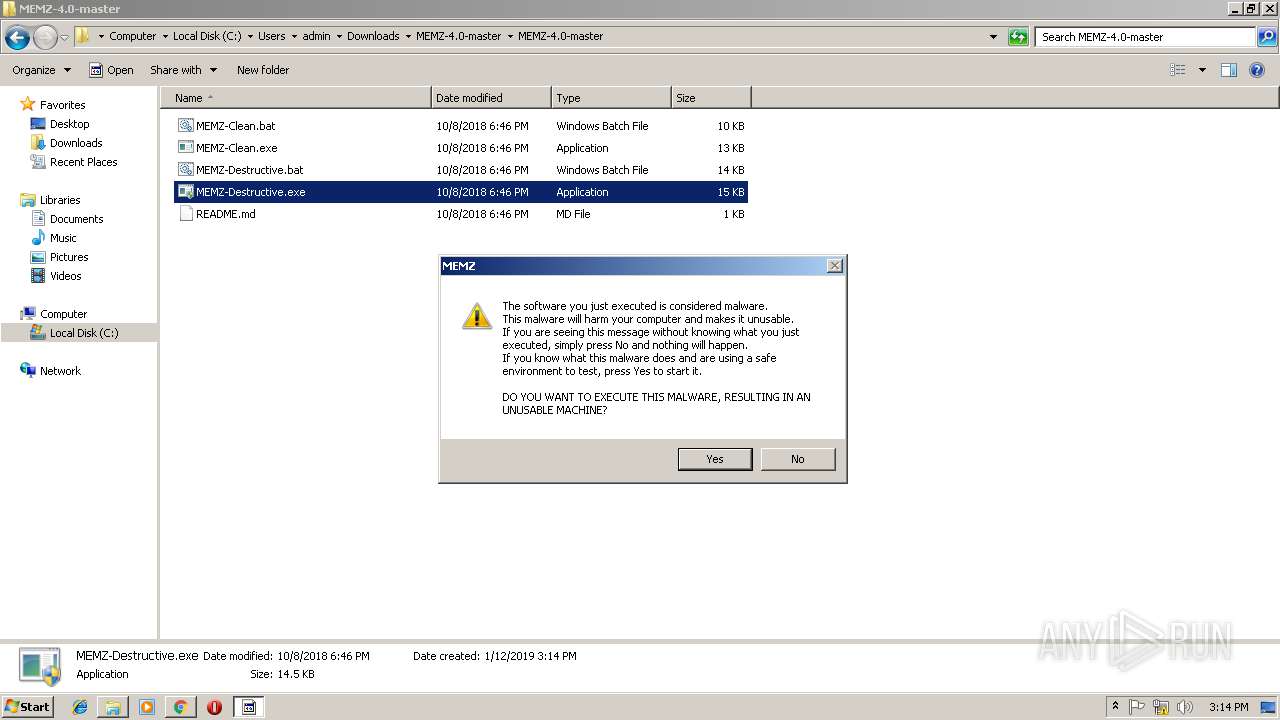Show hidden tray icons arrow

[x=1115, y=707]
